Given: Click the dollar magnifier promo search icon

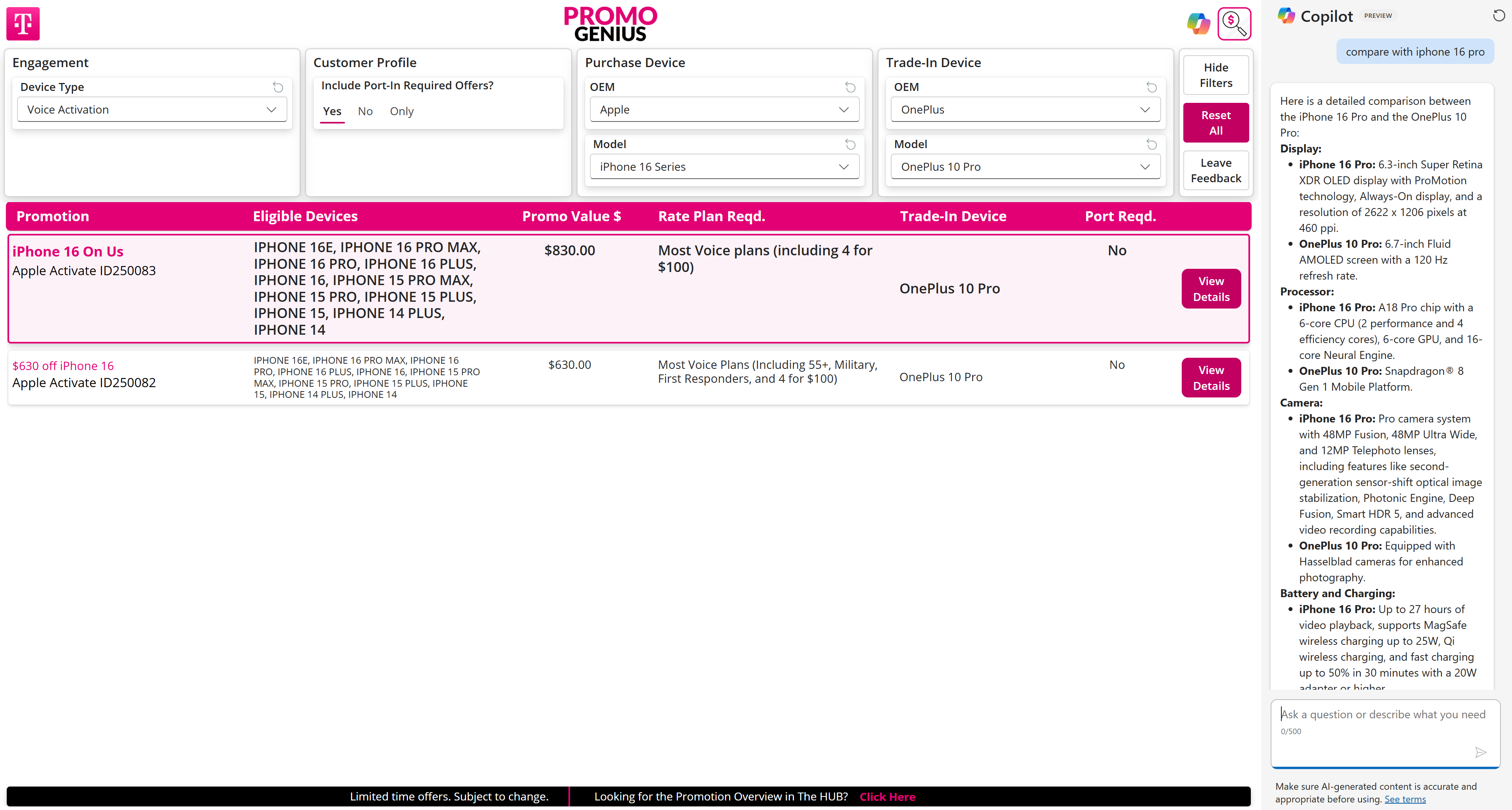Looking at the screenshot, I should point(1234,23).
